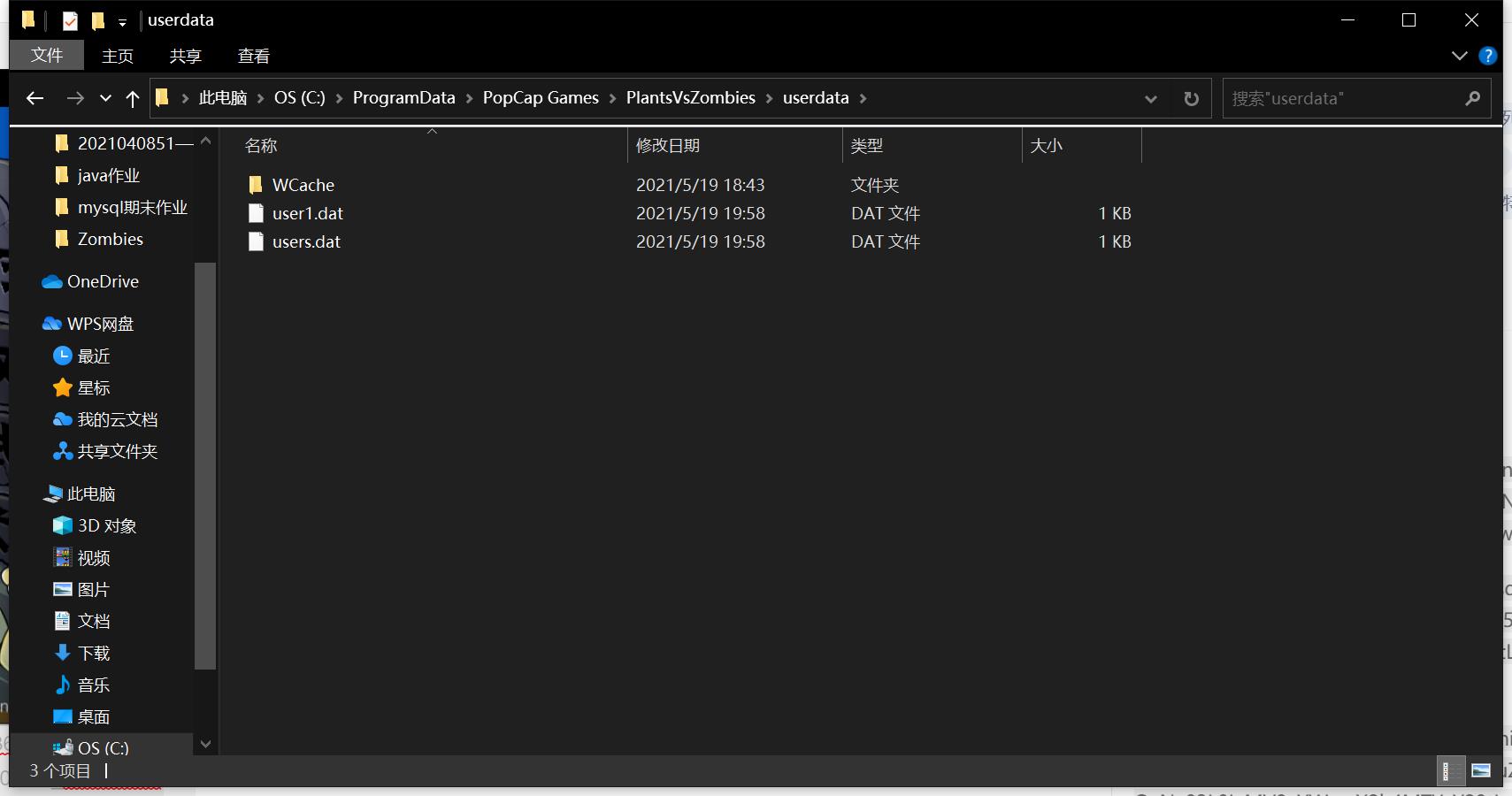Open the 文件 menu tab
This screenshot has width=1512, height=796.
click(47, 55)
